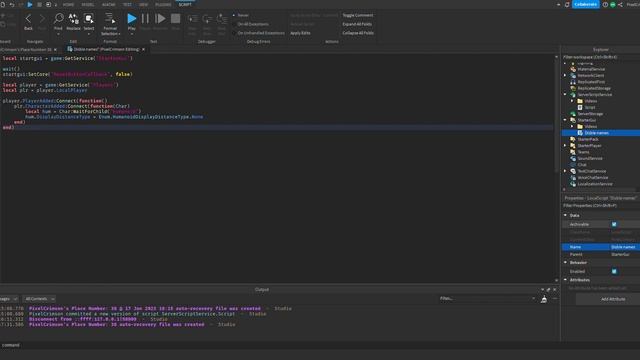640x360 pixels.
Task: Click the Collaborate button
Action: pos(585,4)
